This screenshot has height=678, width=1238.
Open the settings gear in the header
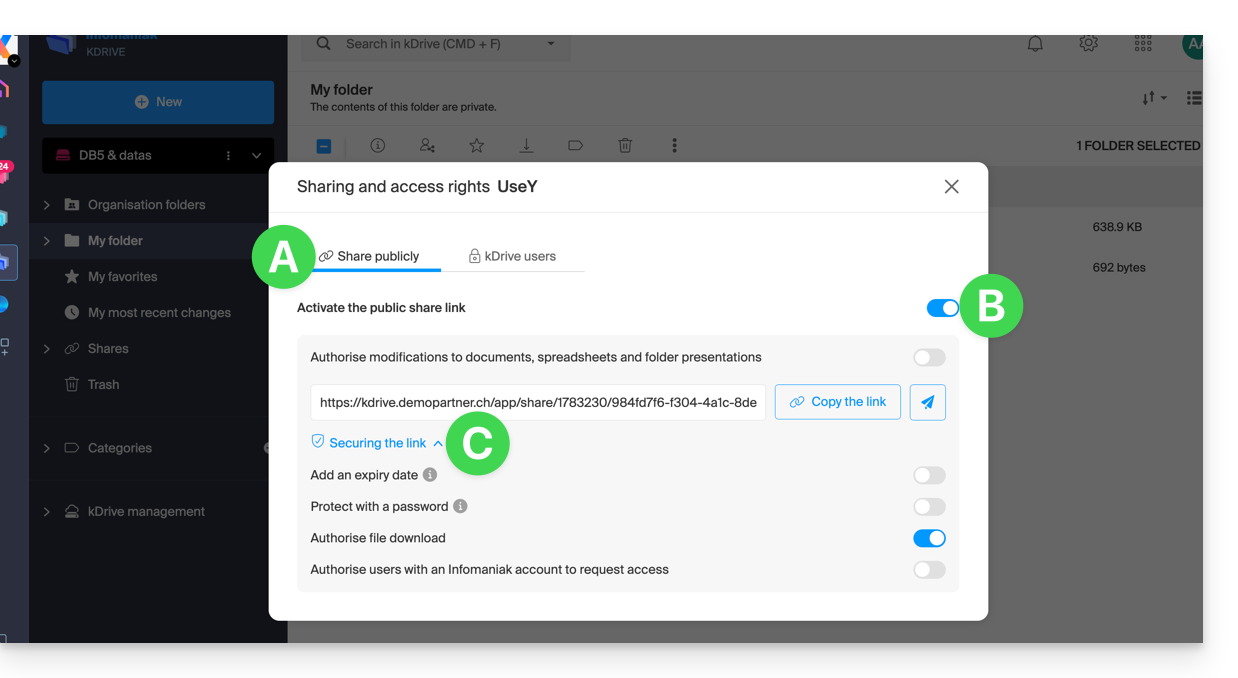click(1089, 44)
